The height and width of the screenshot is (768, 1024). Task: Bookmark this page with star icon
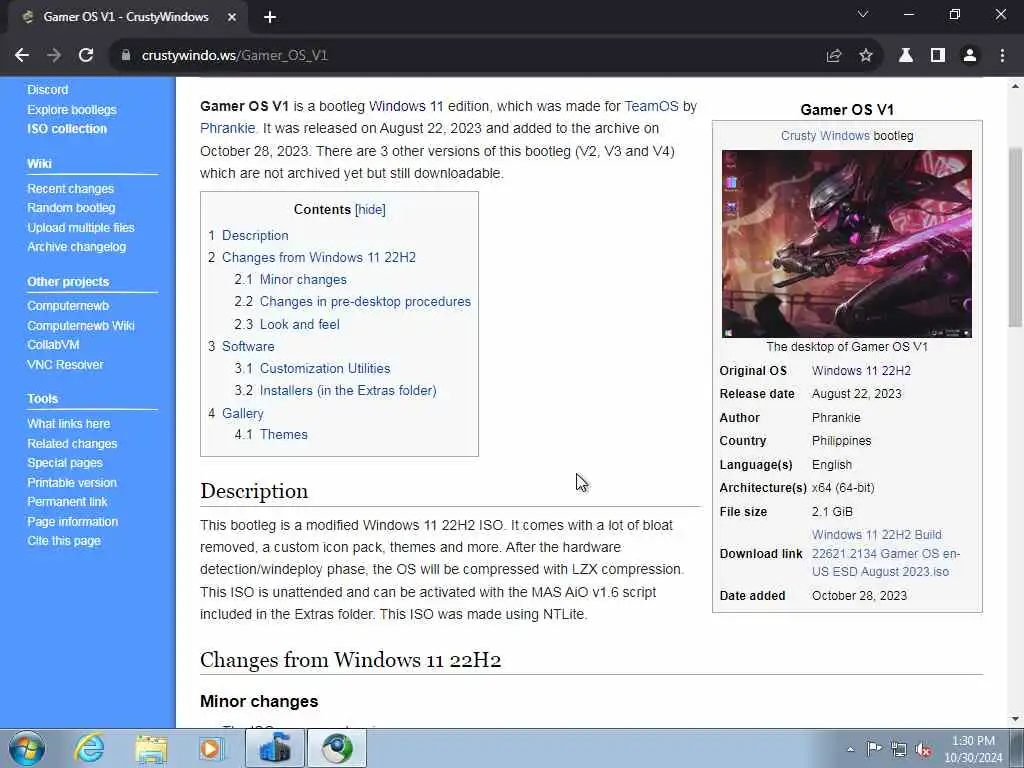(x=866, y=56)
